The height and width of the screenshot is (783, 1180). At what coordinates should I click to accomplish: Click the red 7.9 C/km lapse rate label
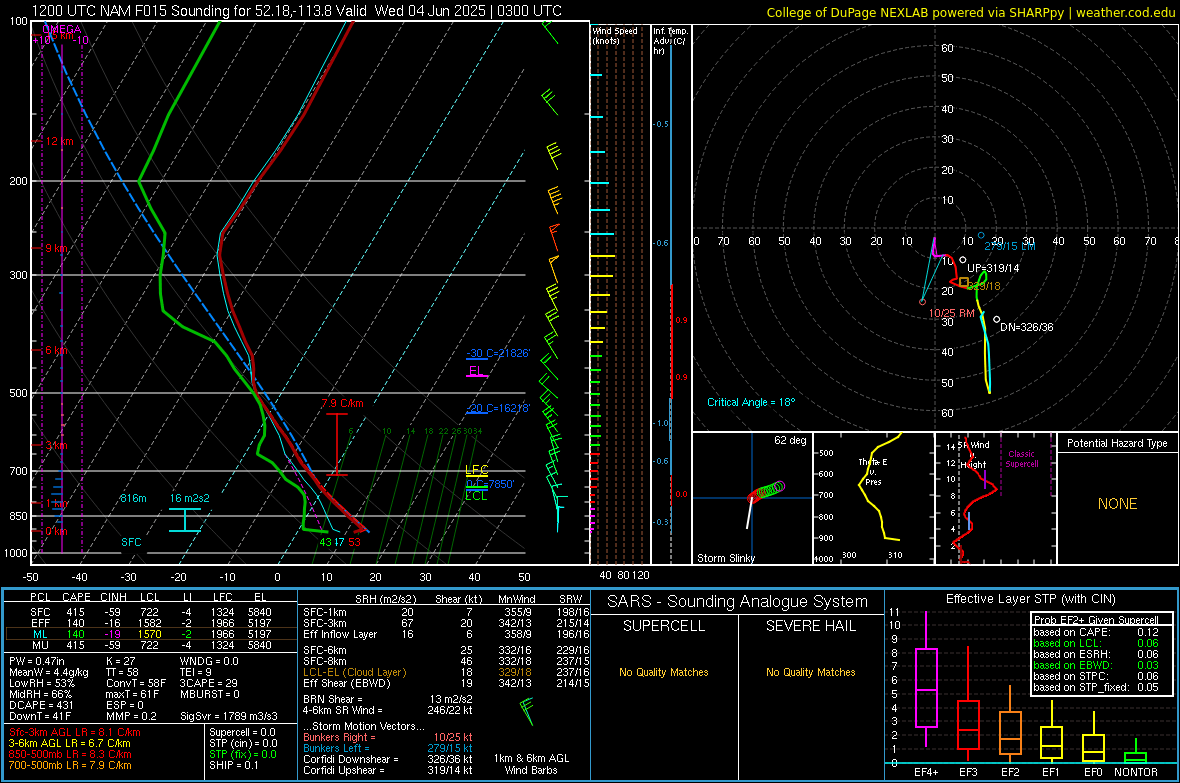[x=342, y=403]
